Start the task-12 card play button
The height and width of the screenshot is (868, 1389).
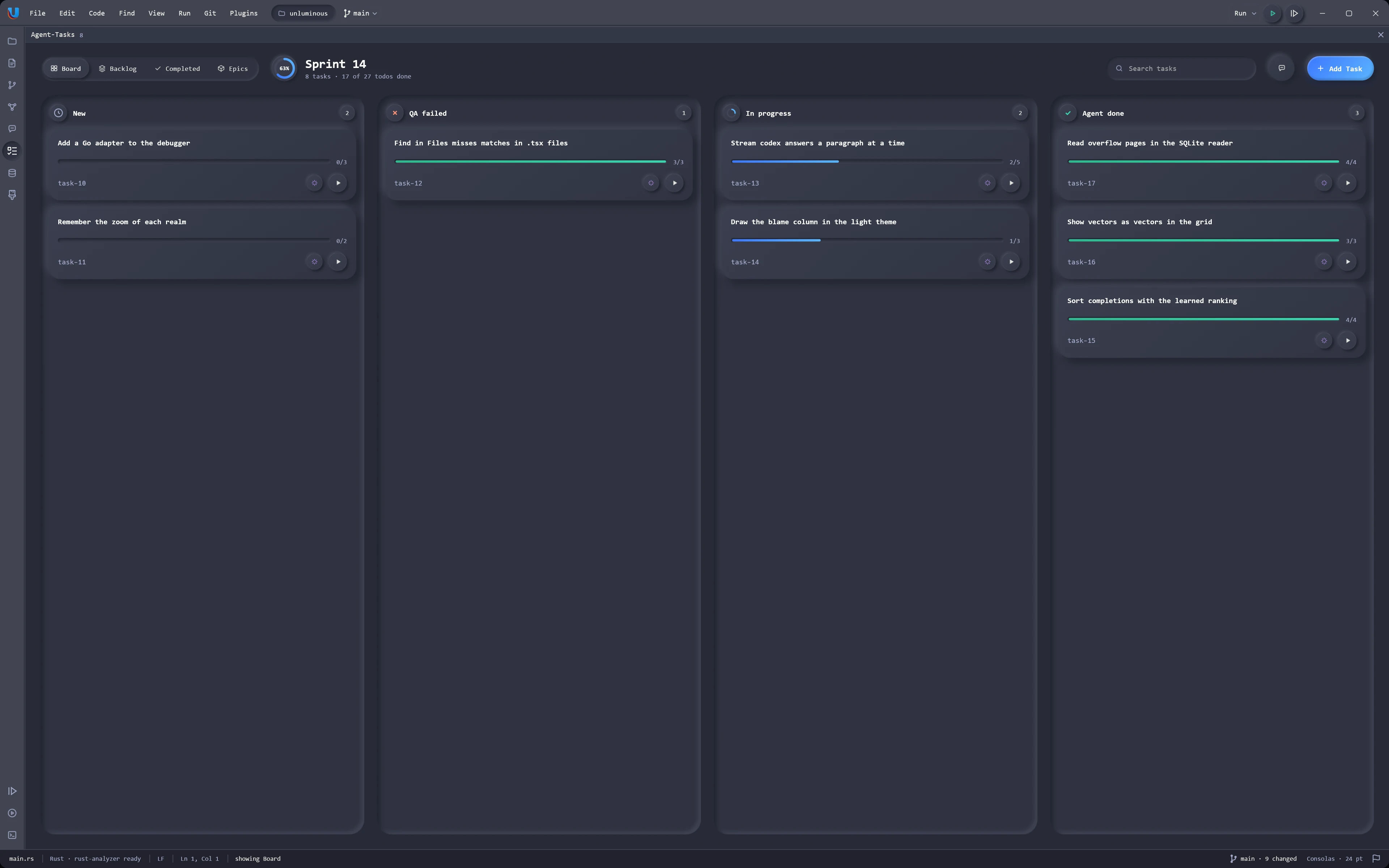pos(674,183)
